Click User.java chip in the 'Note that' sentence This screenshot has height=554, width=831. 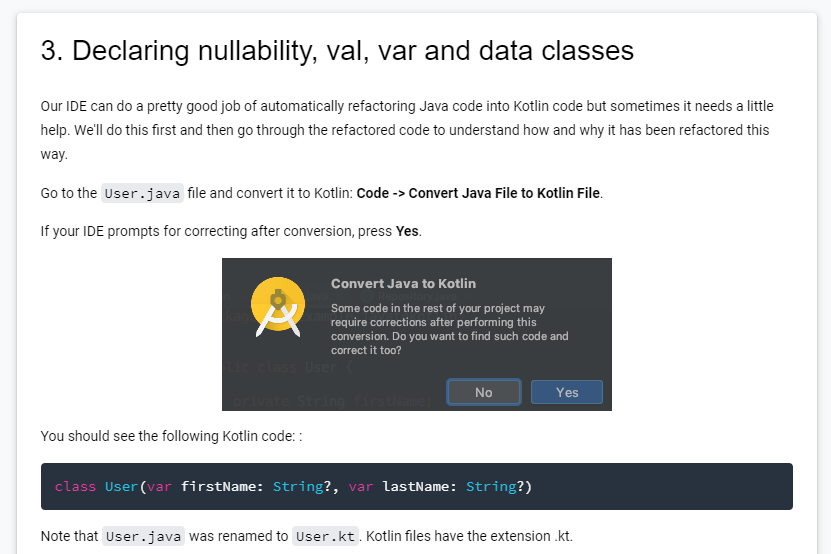click(x=143, y=537)
